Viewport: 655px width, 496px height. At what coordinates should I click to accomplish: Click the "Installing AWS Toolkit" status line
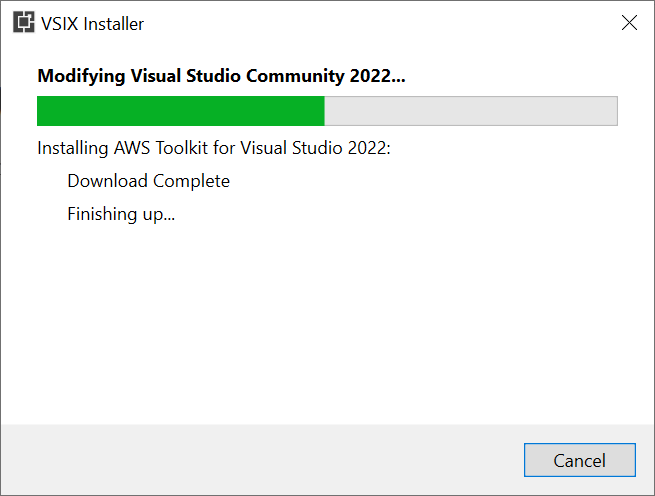(214, 148)
